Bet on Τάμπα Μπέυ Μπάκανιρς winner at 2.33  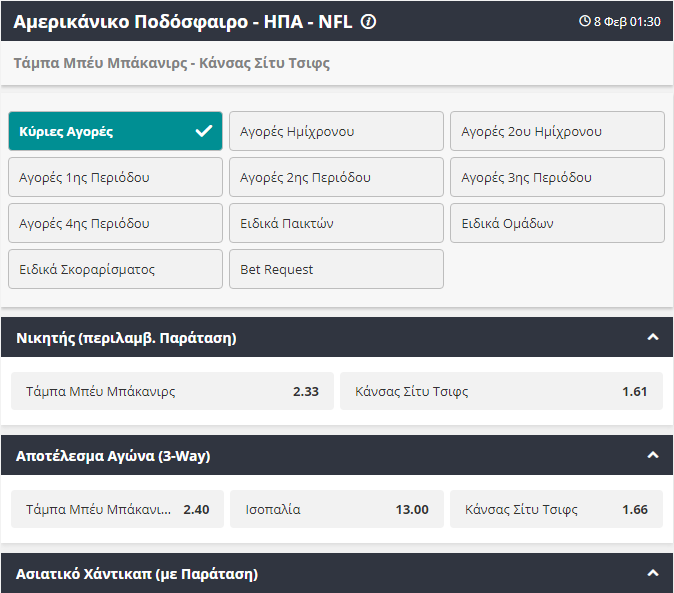[172, 391]
